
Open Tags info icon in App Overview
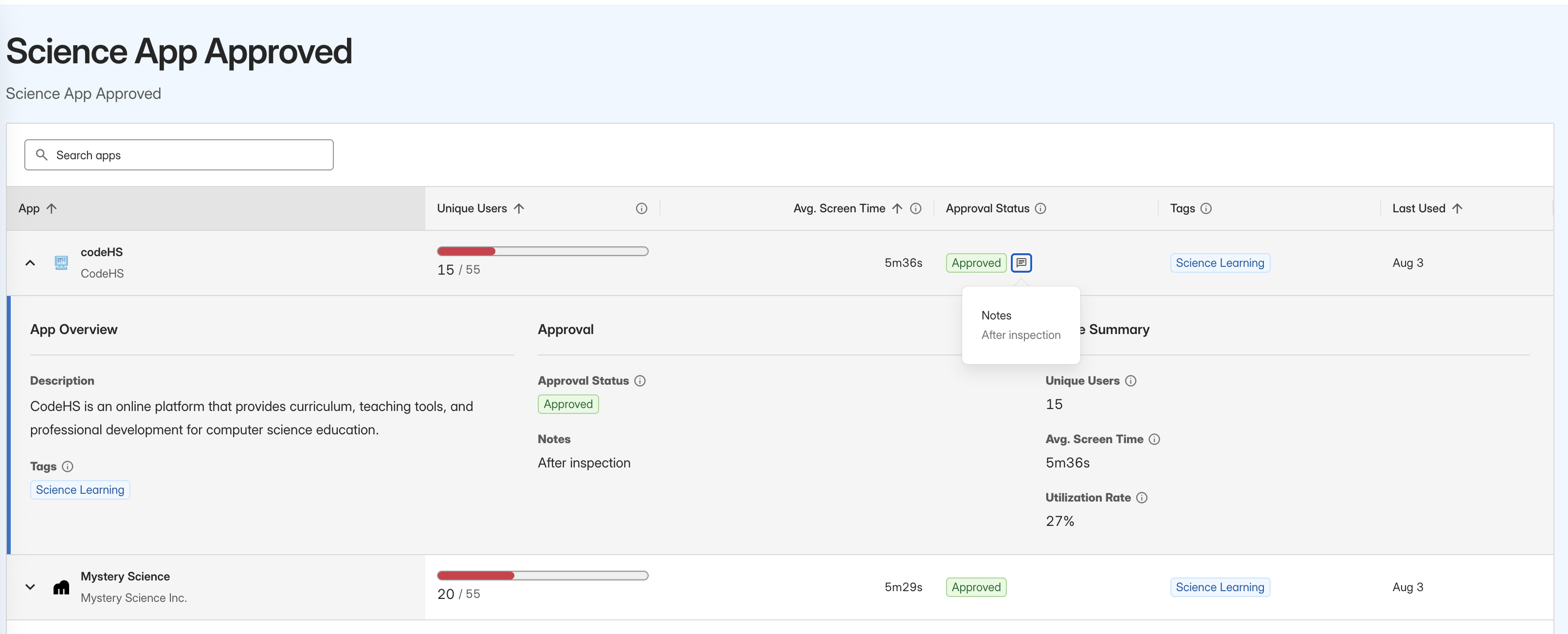click(x=68, y=466)
